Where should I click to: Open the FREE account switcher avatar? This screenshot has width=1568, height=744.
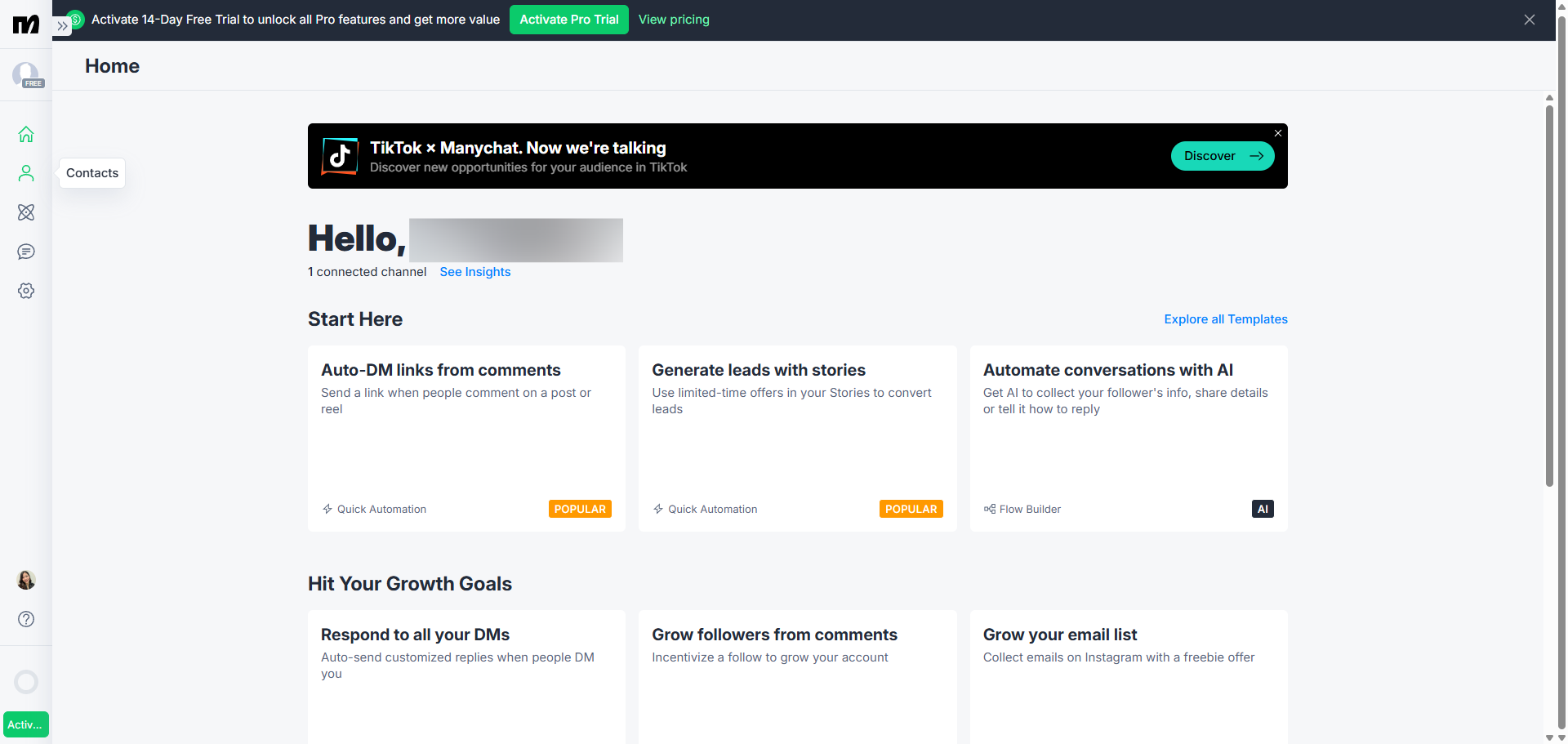pos(26,75)
